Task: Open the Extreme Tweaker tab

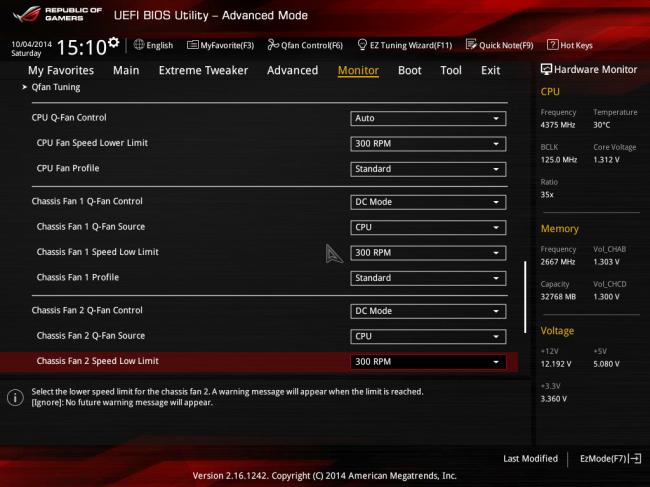Action: point(203,70)
